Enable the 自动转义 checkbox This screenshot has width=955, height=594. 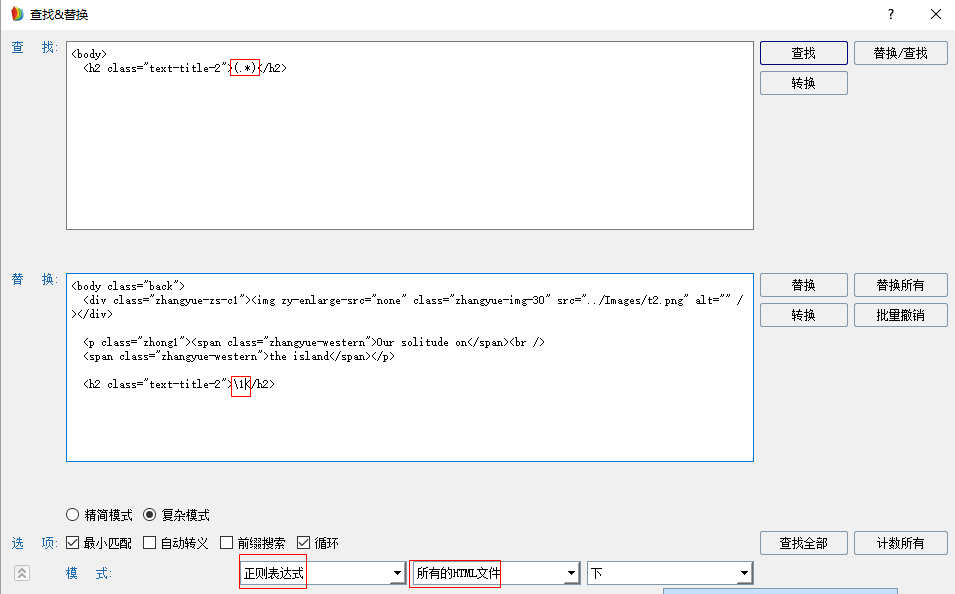coord(150,543)
